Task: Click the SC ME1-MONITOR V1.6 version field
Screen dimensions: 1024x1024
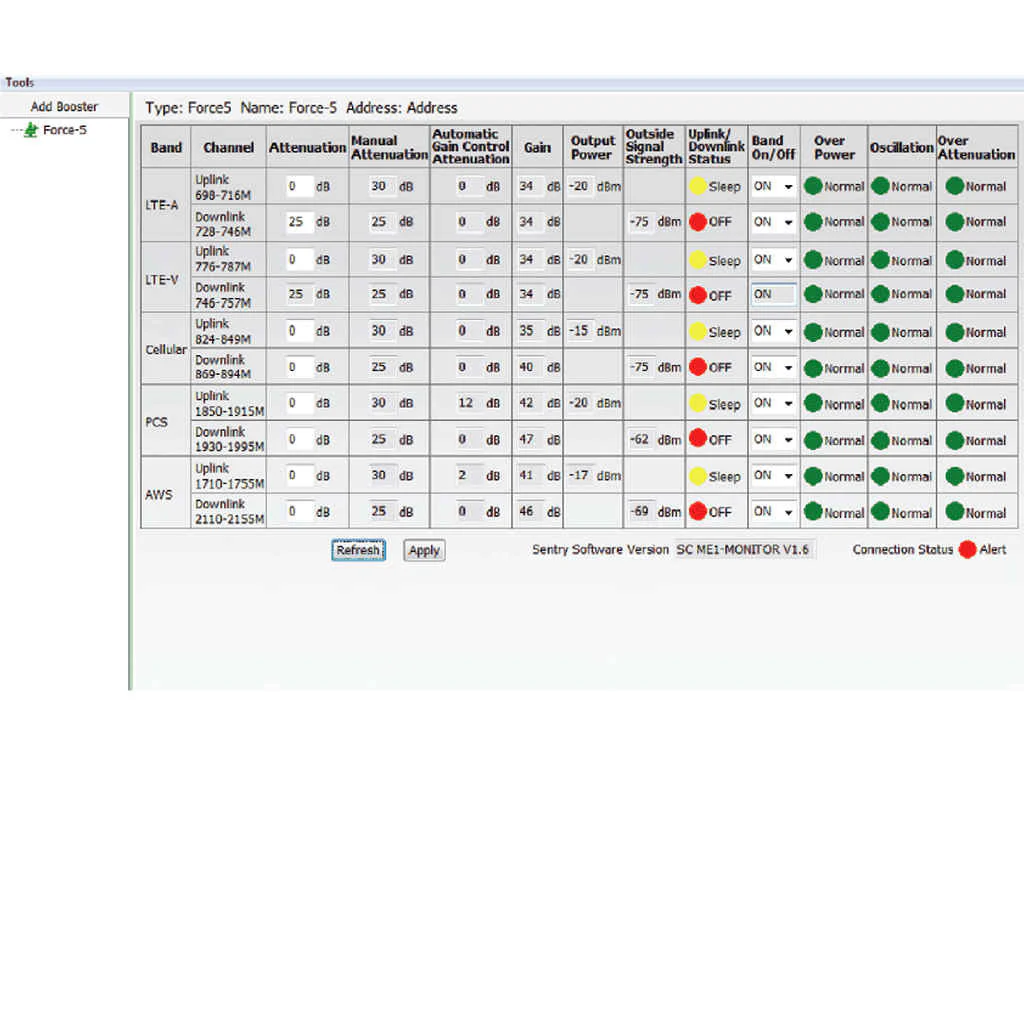Action: 744,549
